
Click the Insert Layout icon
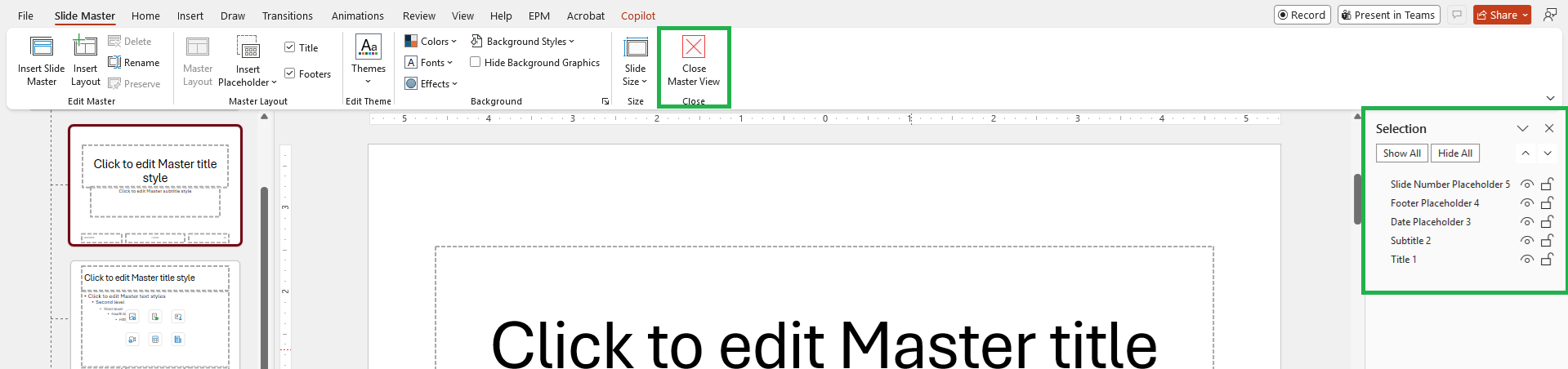point(85,46)
